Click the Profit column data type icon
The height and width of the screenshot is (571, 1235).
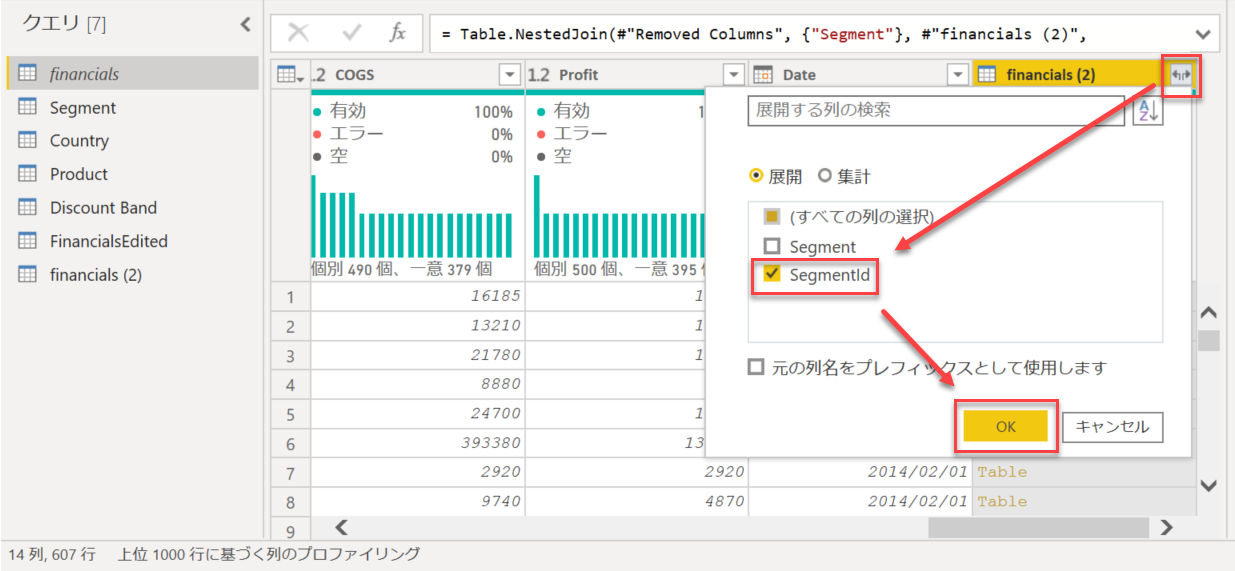coord(538,75)
